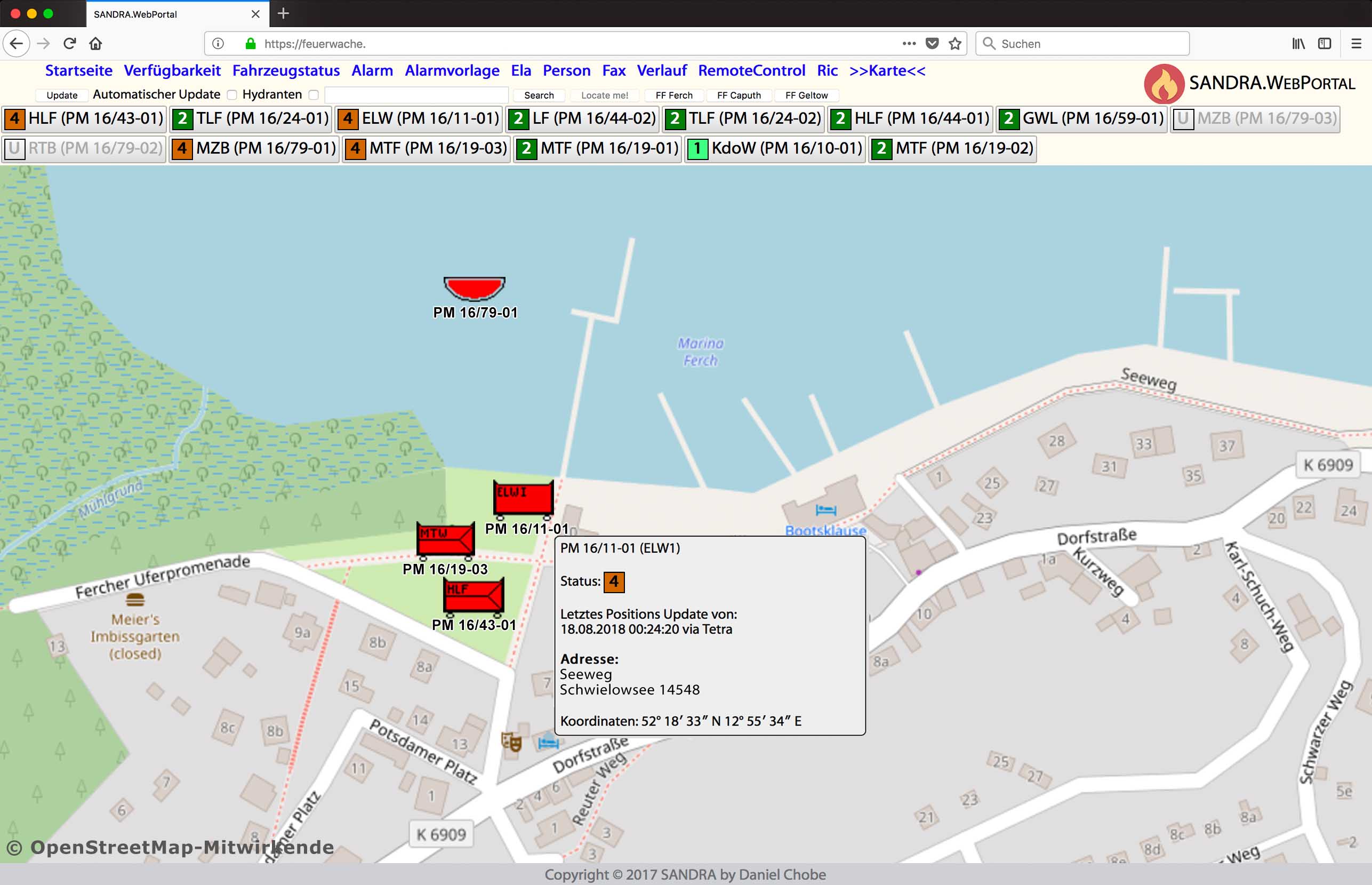
Task: Click the green lock security icon
Action: point(251,44)
